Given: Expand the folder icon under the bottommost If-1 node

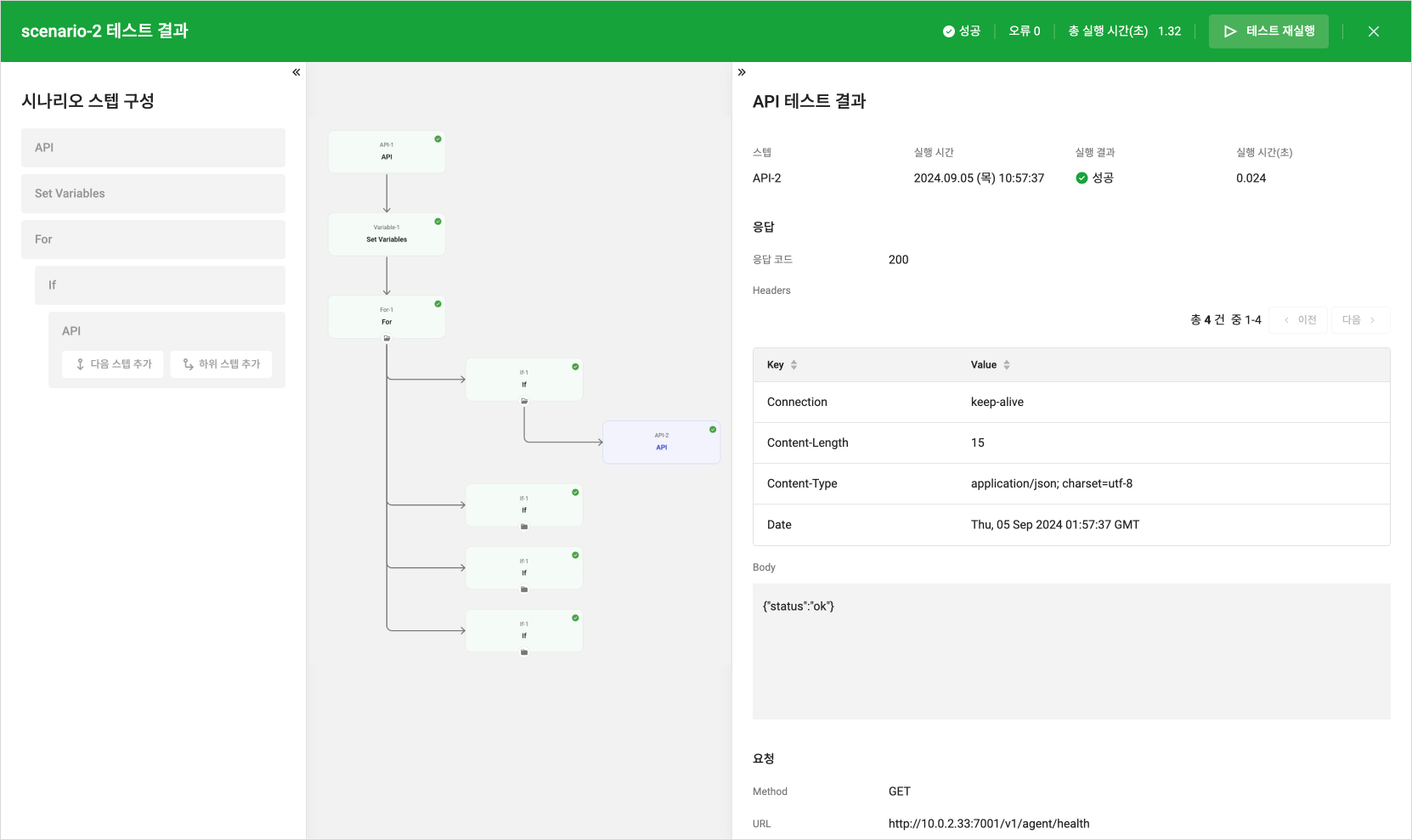Looking at the screenshot, I should [x=524, y=652].
